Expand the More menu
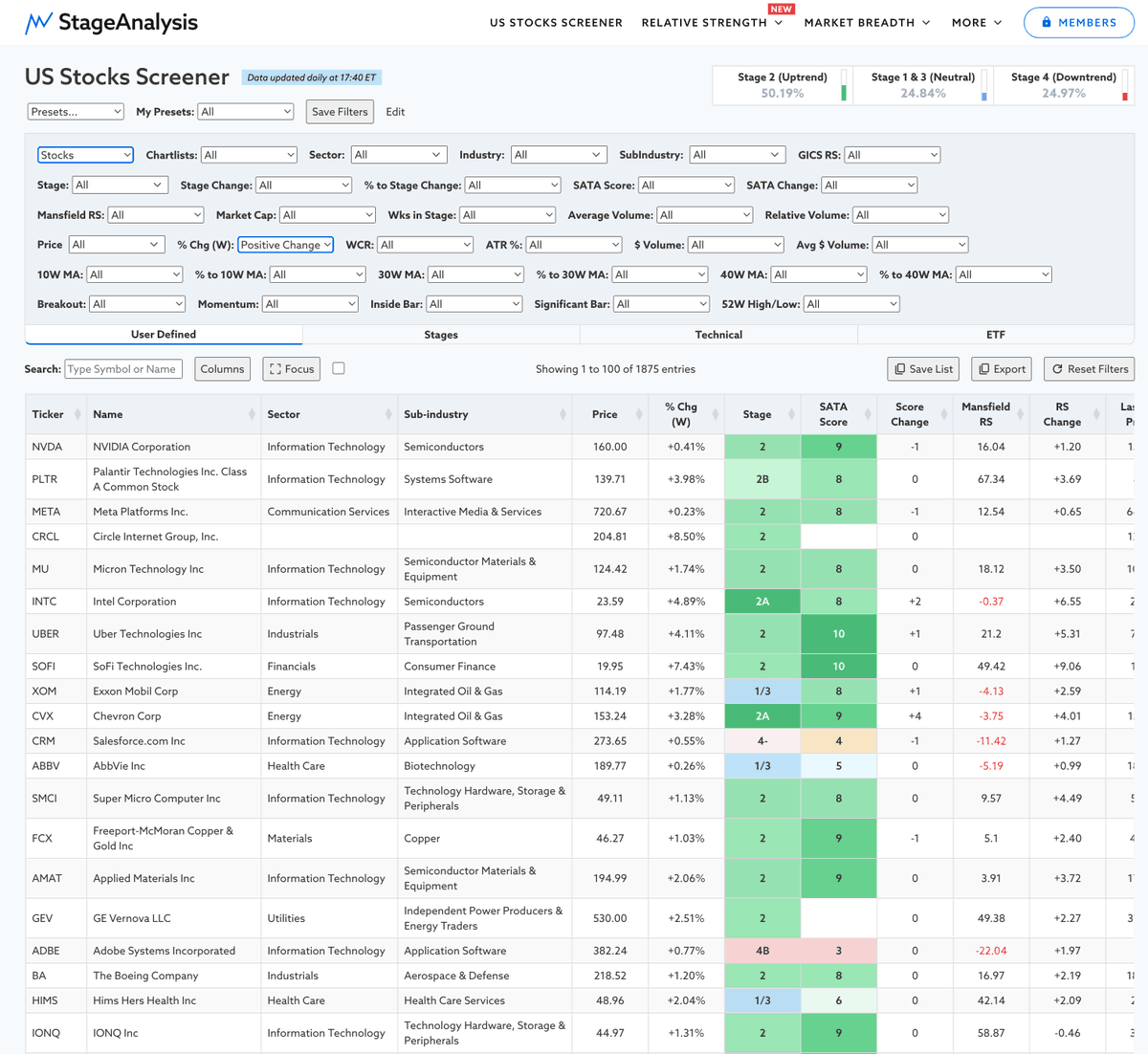Screen dimensions: 1148x1054 tap(977, 23)
